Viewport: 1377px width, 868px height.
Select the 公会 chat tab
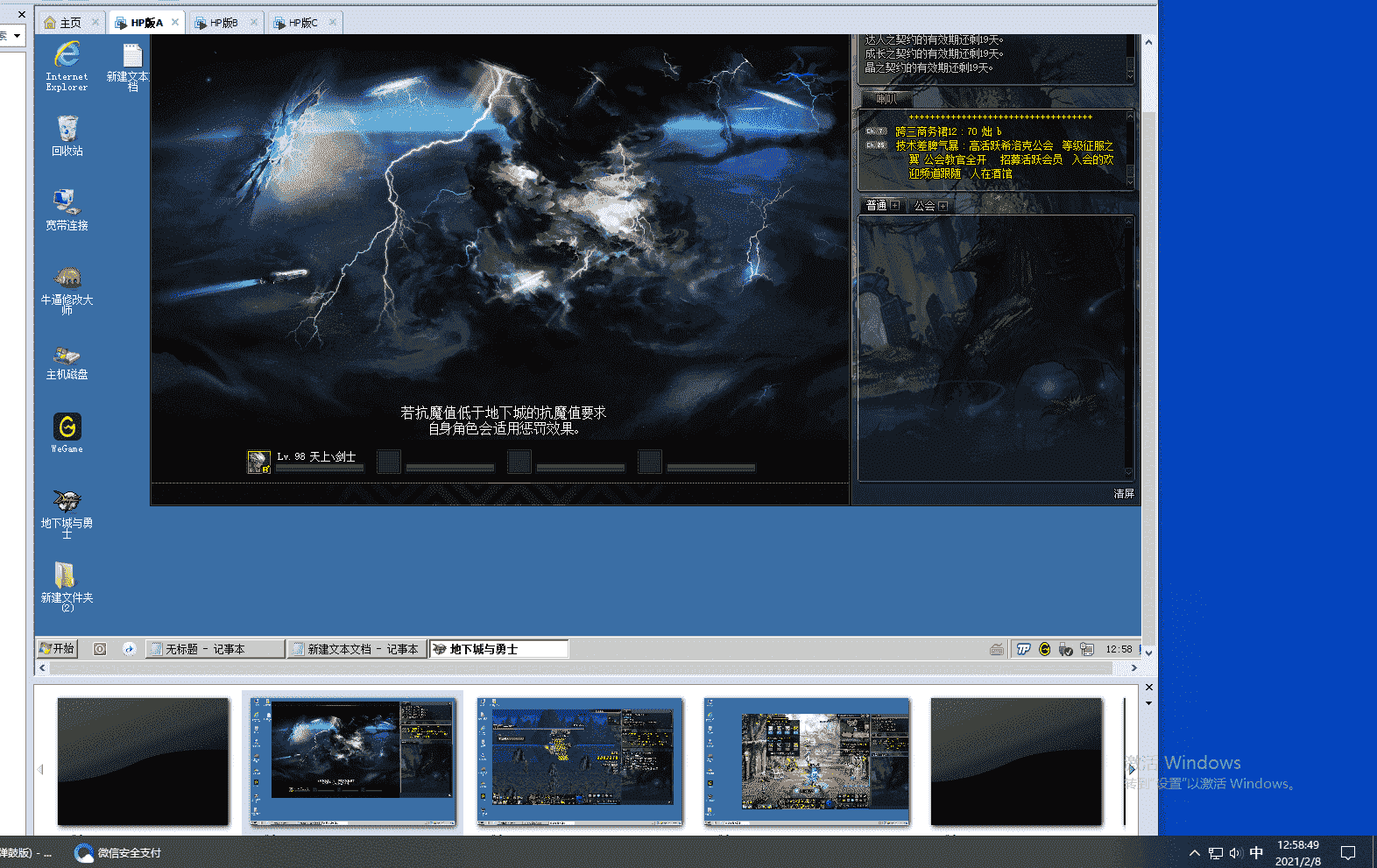924,206
